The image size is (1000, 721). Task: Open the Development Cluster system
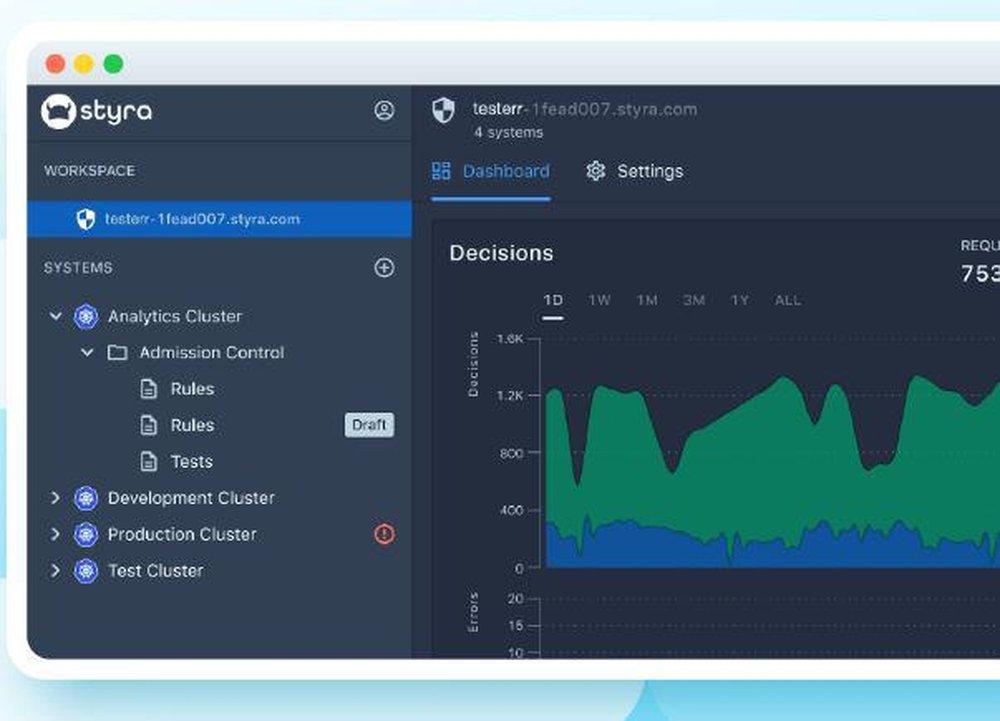[191, 498]
